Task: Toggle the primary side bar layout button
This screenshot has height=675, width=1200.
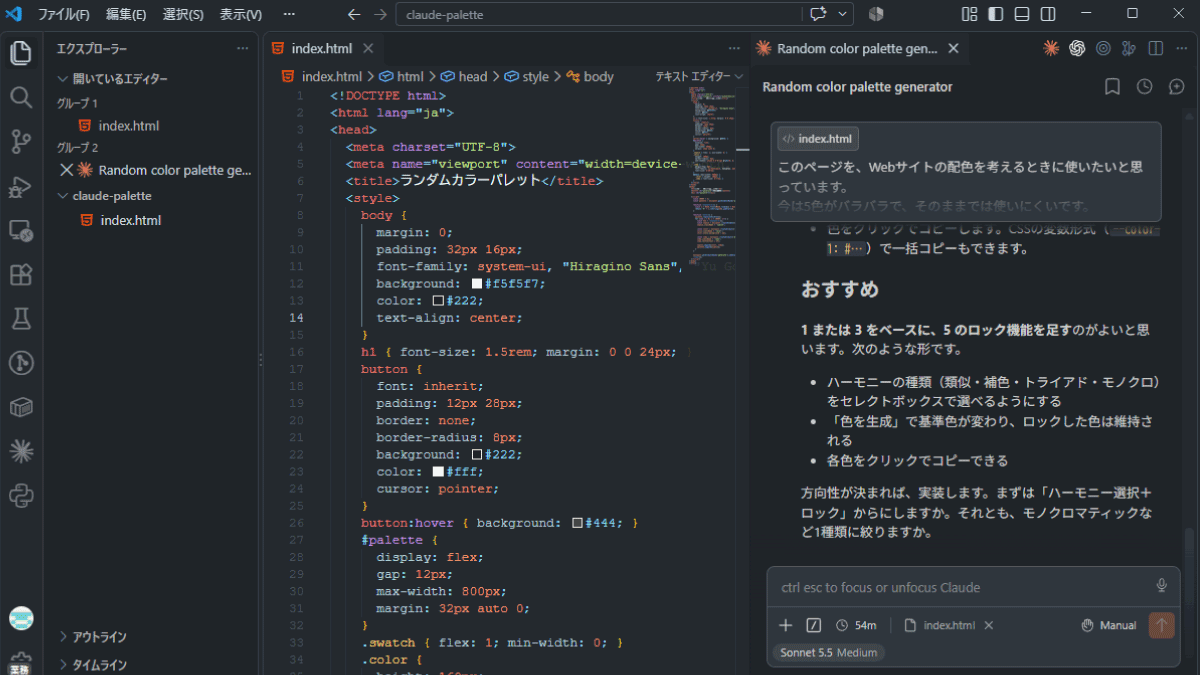Action: tap(995, 14)
